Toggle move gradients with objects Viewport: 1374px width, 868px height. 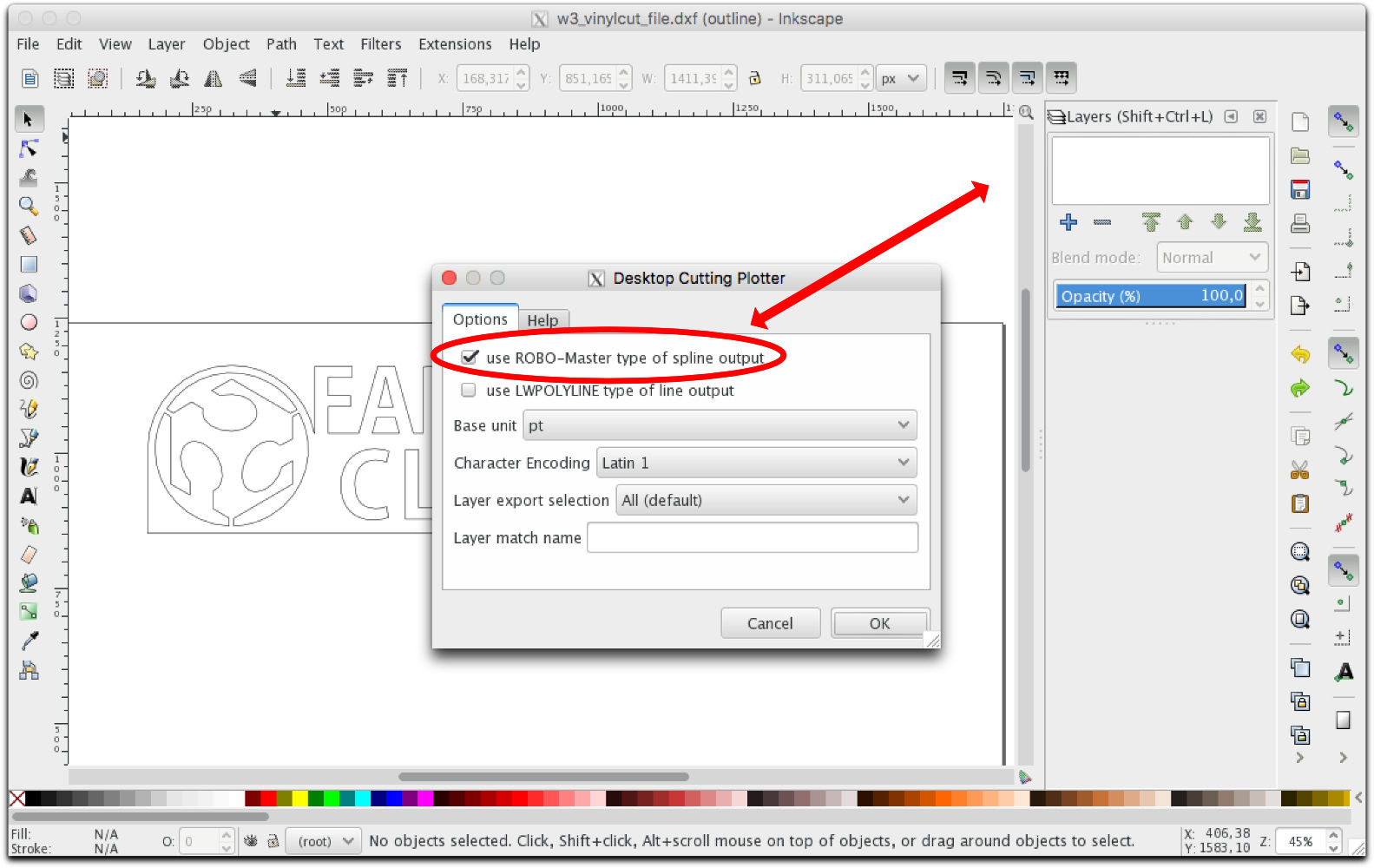point(1027,79)
